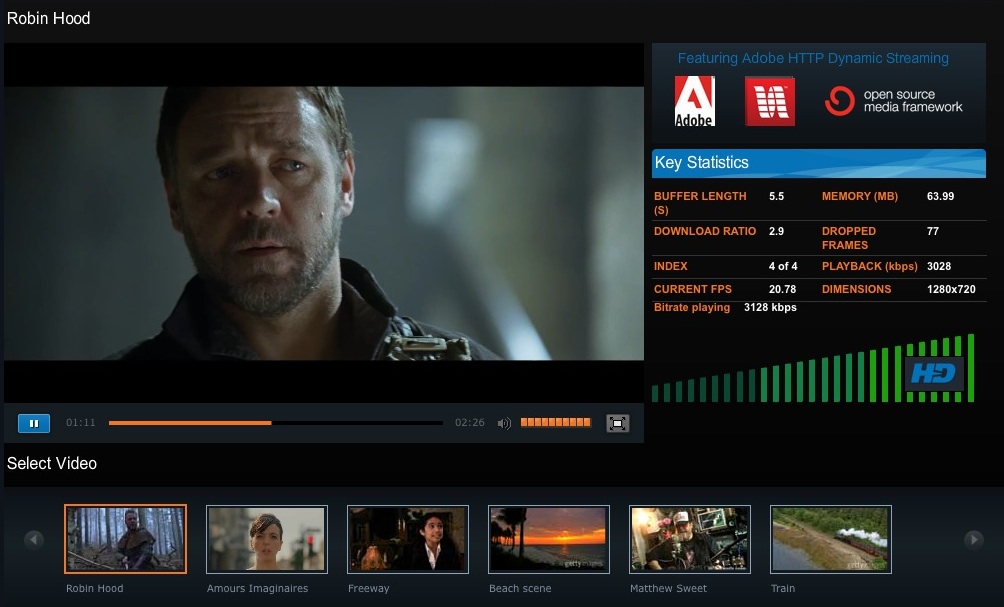The width and height of the screenshot is (1004, 607).
Task: Click the Adobe logo
Action: (695, 101)
